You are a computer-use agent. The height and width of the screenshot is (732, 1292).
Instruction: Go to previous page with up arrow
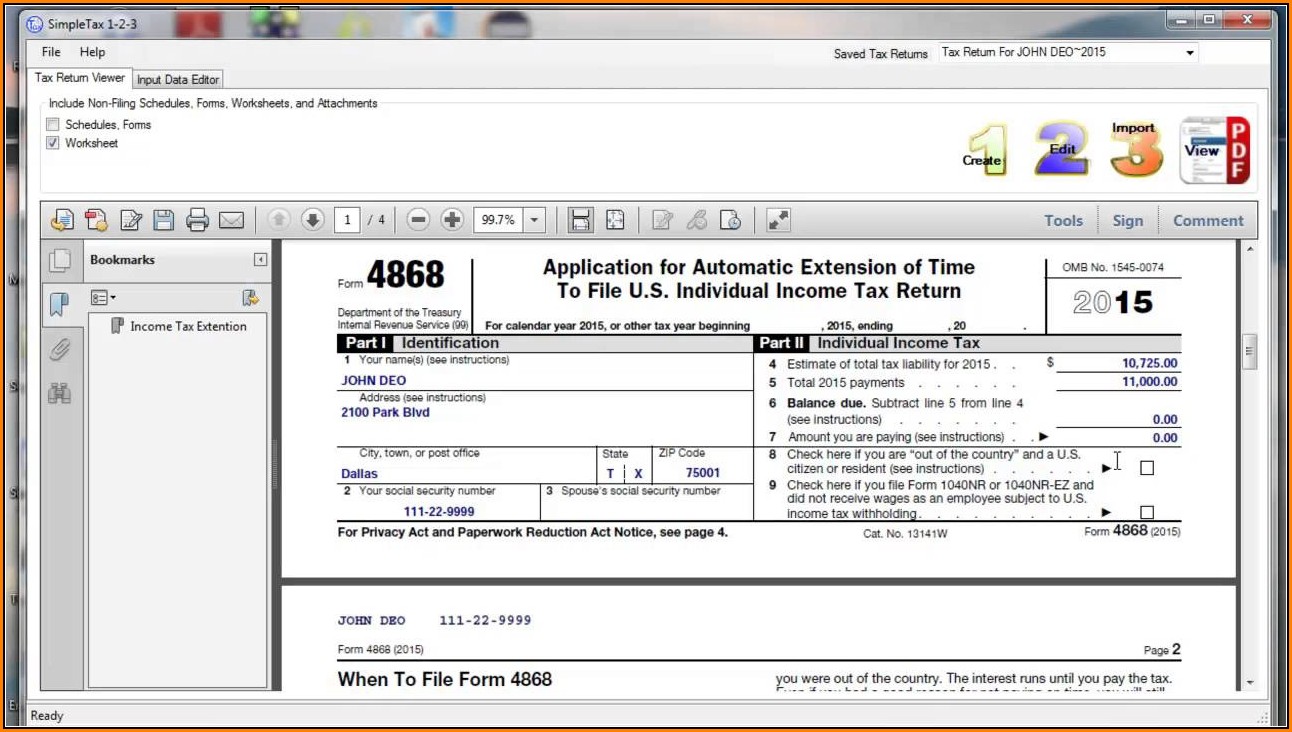[279, 220]
